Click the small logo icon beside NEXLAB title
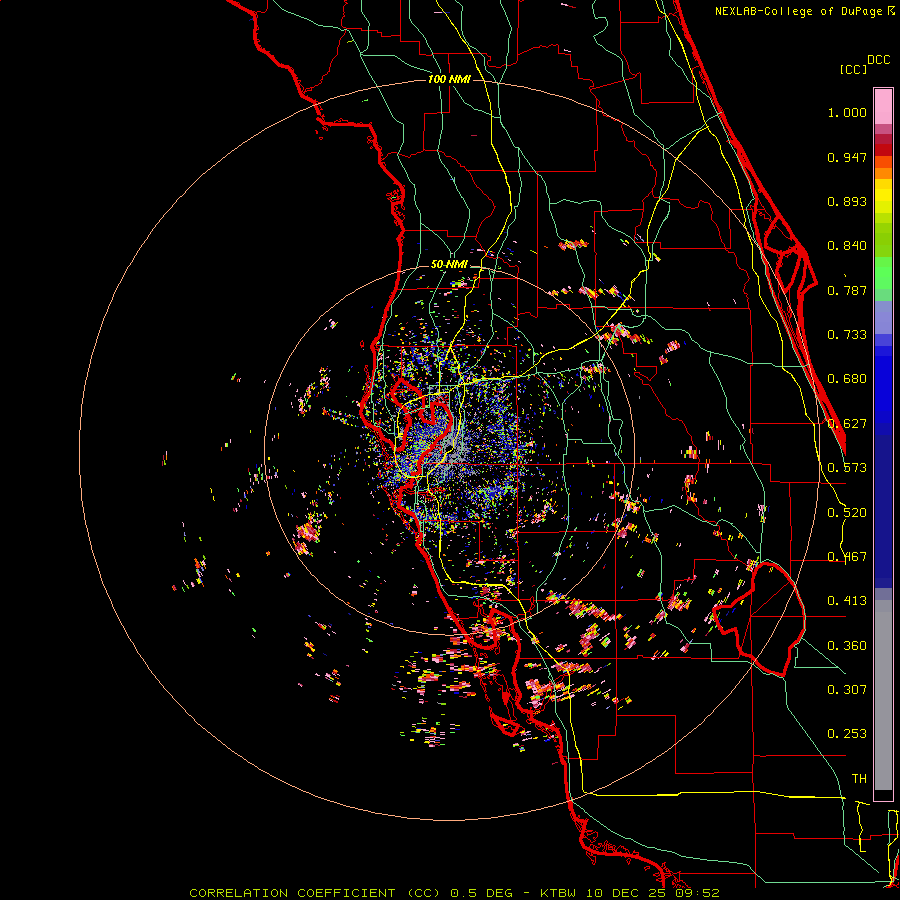 click(x=891, y=10)
